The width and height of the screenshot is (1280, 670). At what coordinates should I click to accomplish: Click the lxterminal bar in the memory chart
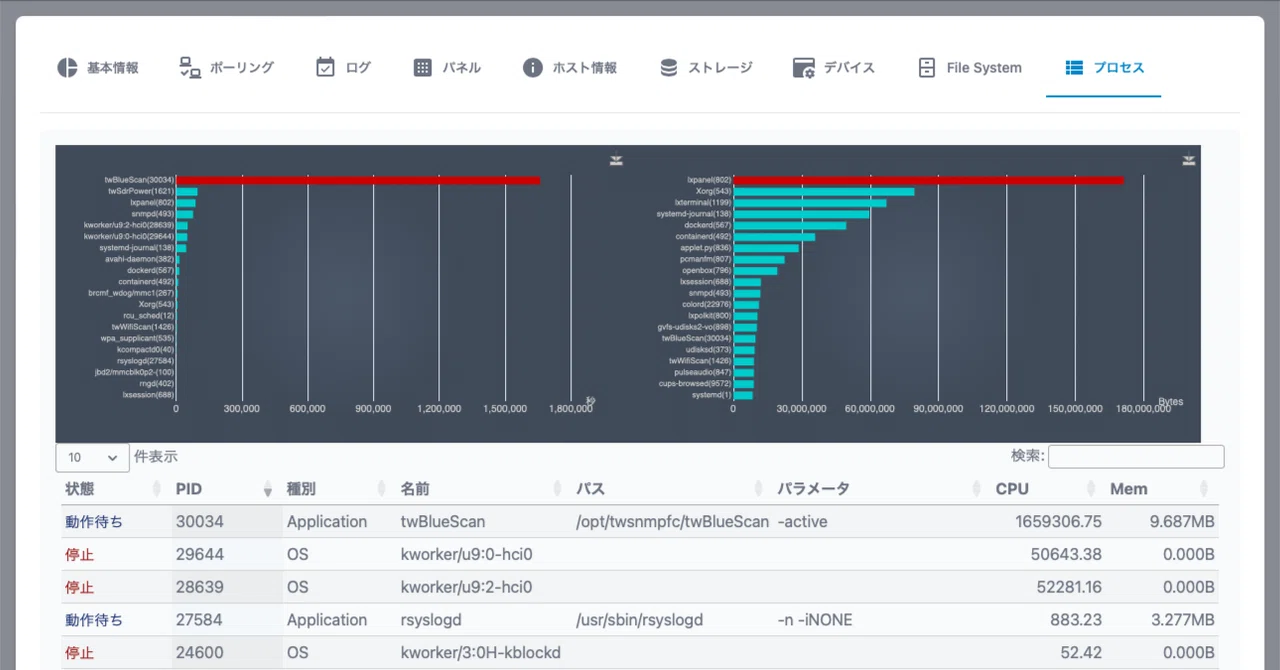pyautogui.click(x=810, y=203)
